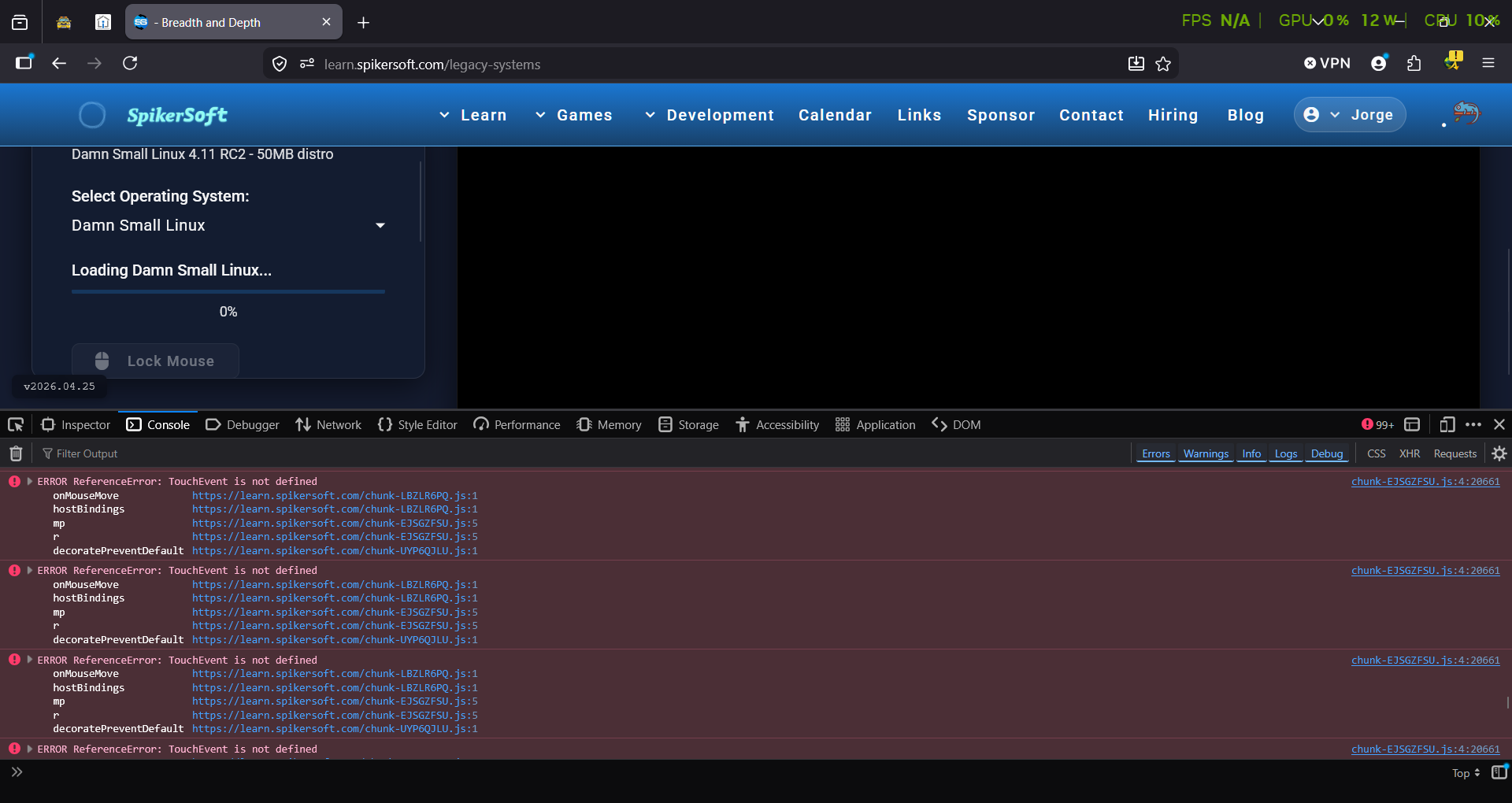Open the Top context selector

click(1466, 773)
